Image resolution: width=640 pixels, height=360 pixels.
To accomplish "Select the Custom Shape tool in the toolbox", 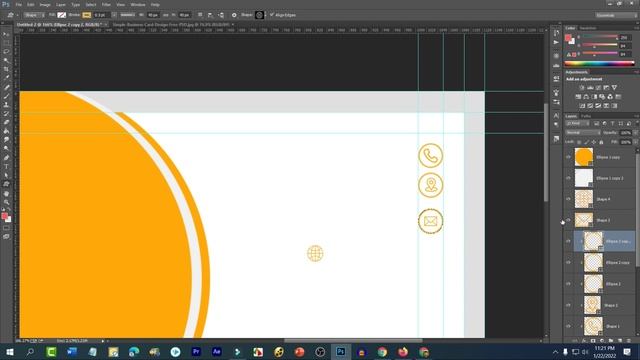I will tap(6, 184).
